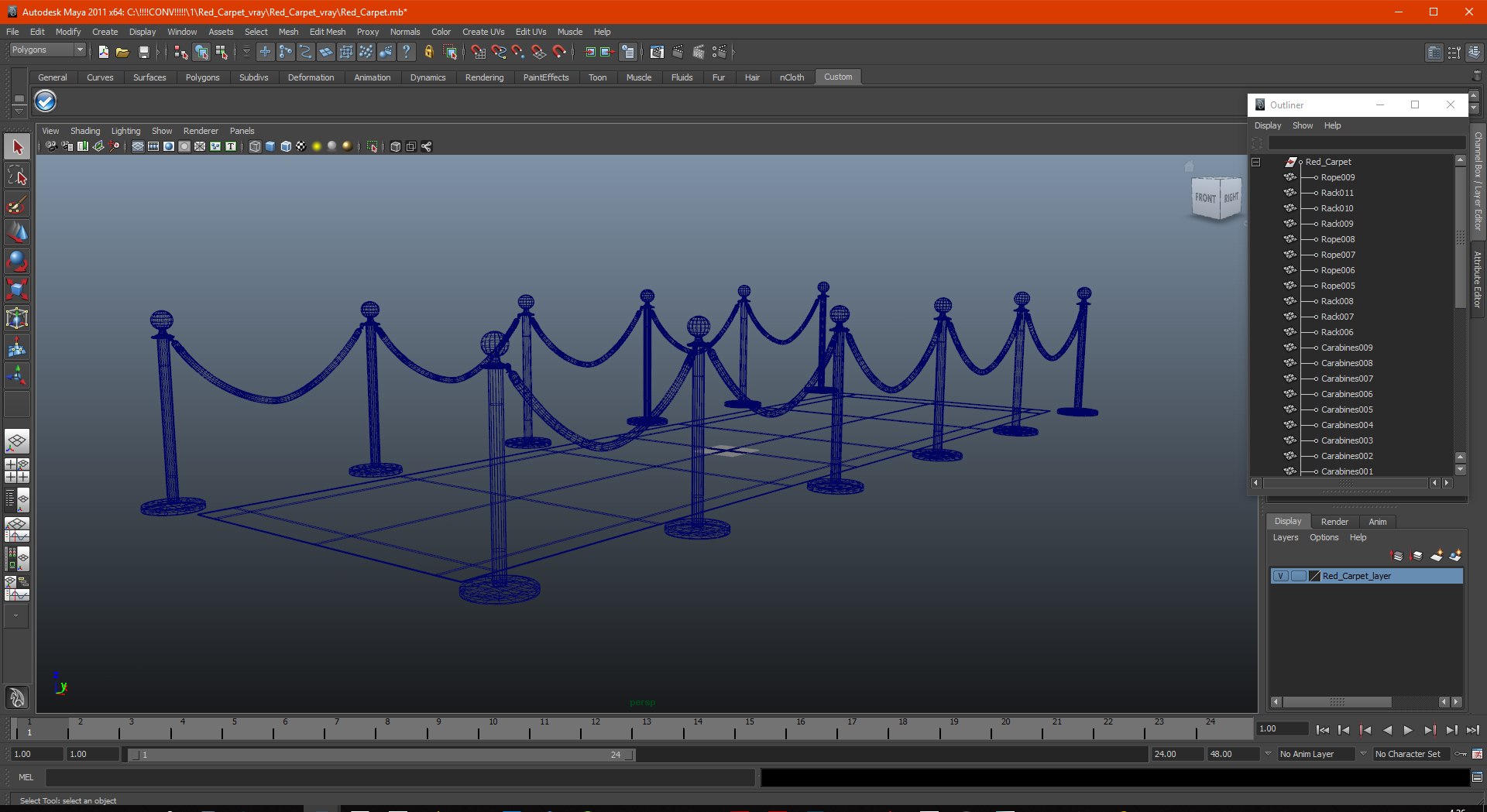Viewport: 1487px width, 812px height.
Task: Select the arrow Select tool in toolbox
Action: 17,146
